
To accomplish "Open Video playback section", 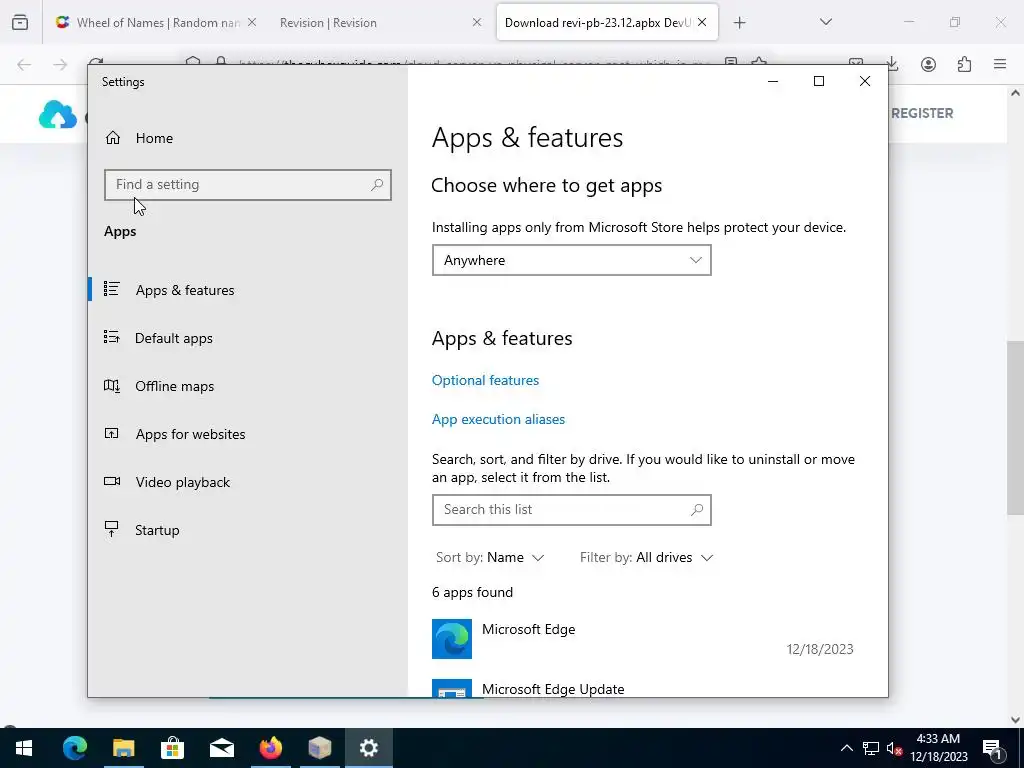I will click(182, 482).
